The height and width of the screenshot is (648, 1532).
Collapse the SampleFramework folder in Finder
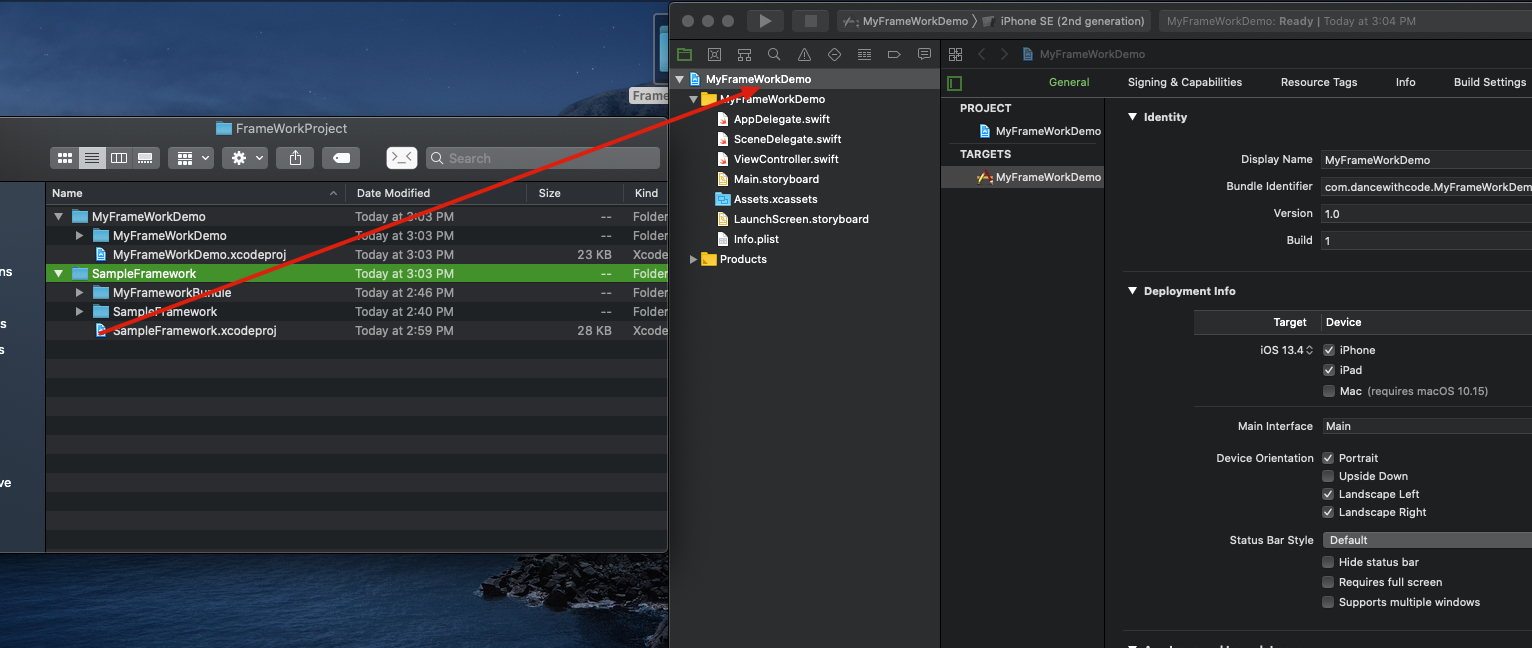point(58,274)
